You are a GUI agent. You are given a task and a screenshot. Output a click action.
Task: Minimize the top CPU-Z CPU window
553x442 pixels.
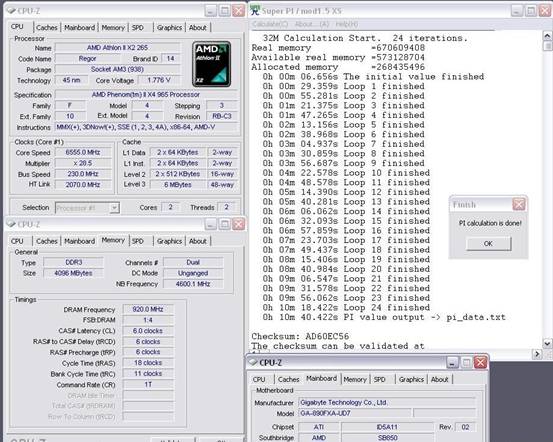[x=211, y=11]
